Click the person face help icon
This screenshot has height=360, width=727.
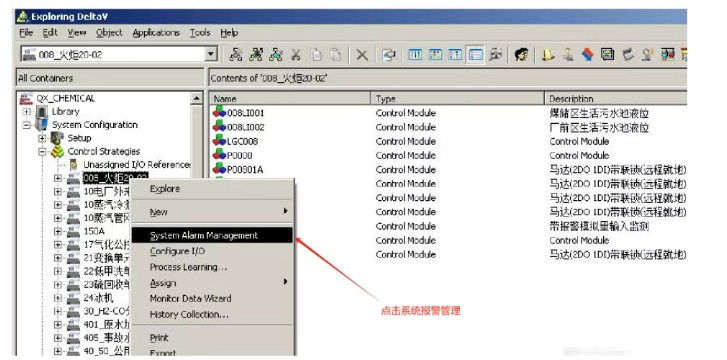point(522,55)
